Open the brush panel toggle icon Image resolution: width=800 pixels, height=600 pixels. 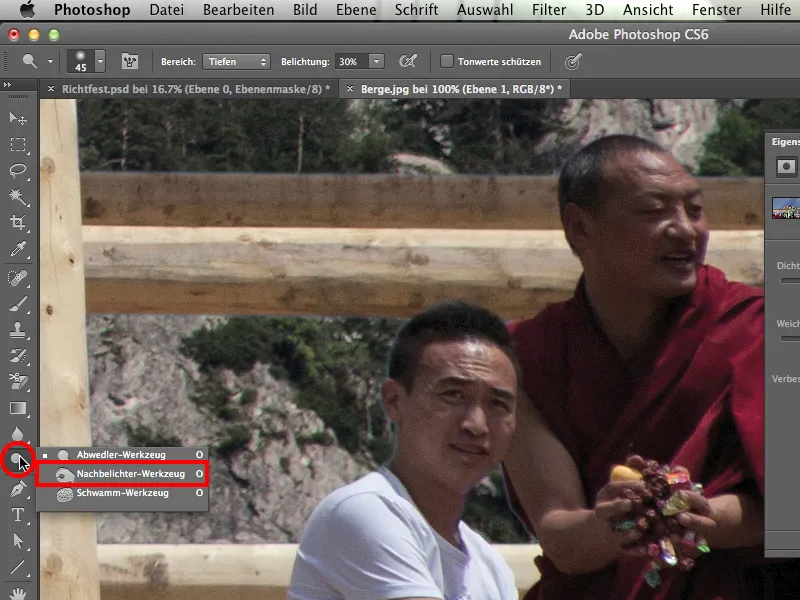[x=130, y=62]
